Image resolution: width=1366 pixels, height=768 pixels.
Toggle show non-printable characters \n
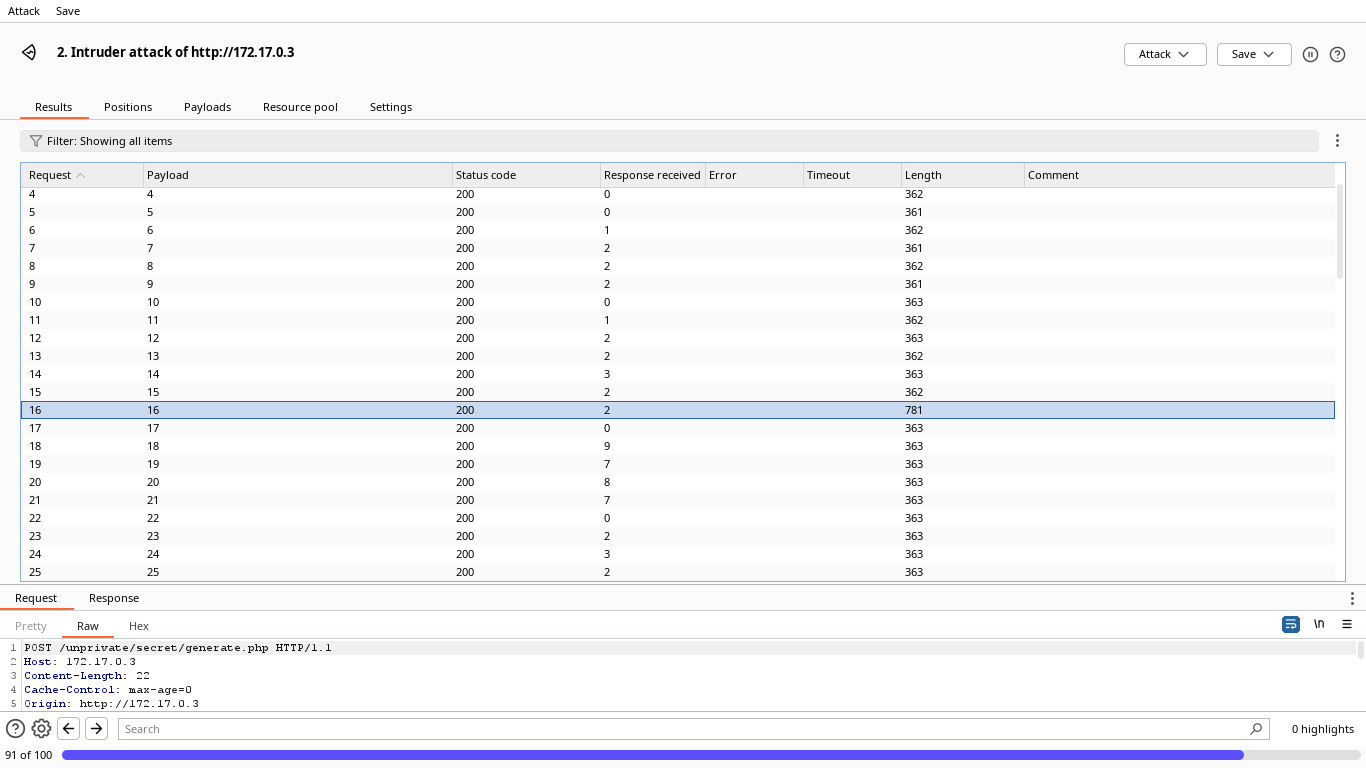coord(1319,624)
